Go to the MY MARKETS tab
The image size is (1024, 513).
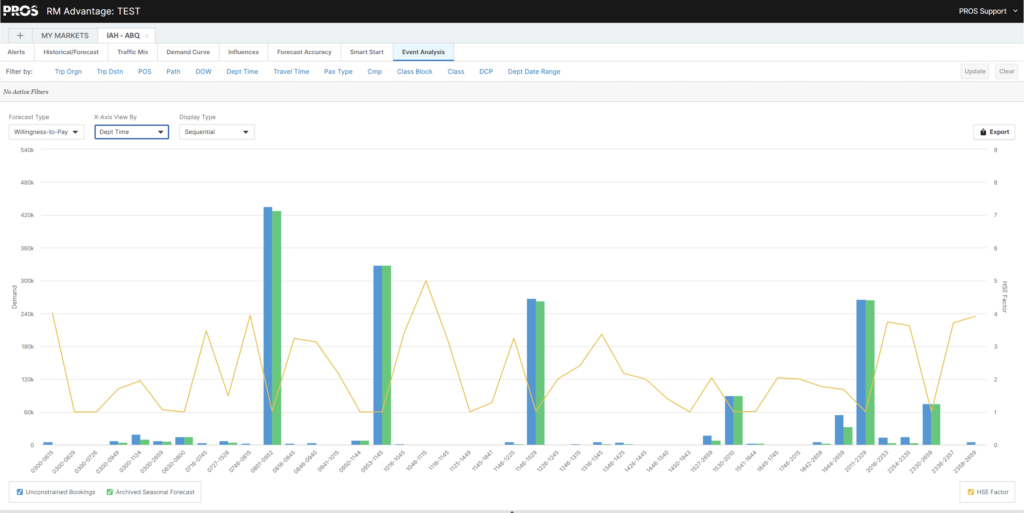pyautogui.click(x=64, y=35)
